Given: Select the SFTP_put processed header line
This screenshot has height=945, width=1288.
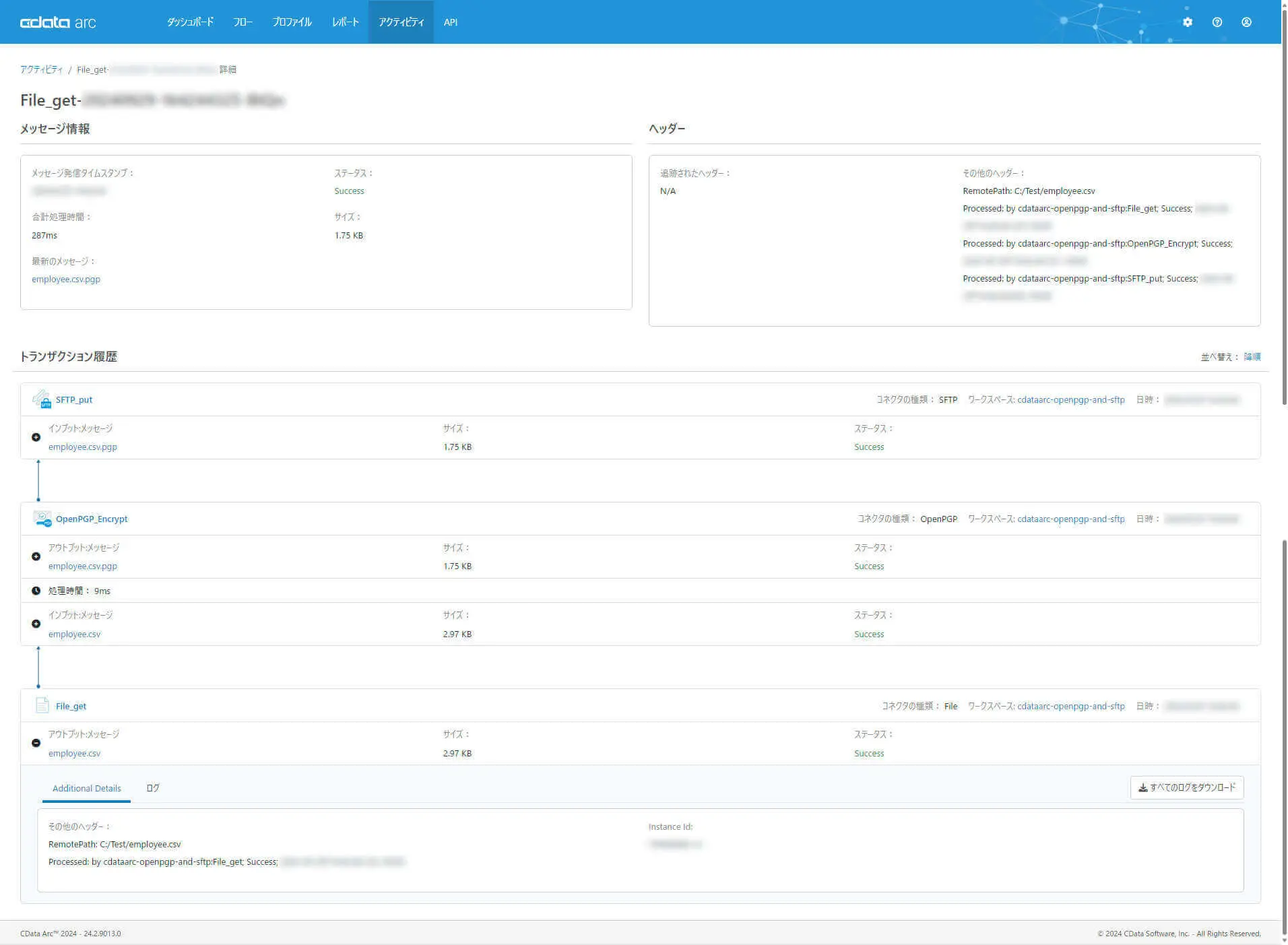Looking at the screenshot, I should pos(1081,278).
